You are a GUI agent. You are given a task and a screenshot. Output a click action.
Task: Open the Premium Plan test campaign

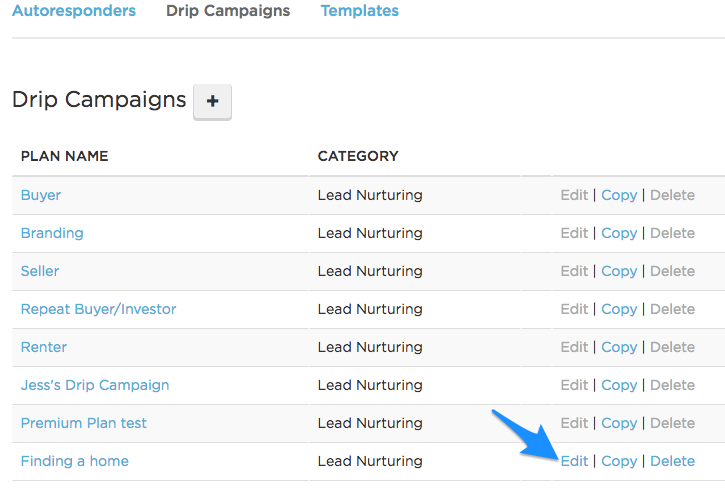(x=84, y=423)
